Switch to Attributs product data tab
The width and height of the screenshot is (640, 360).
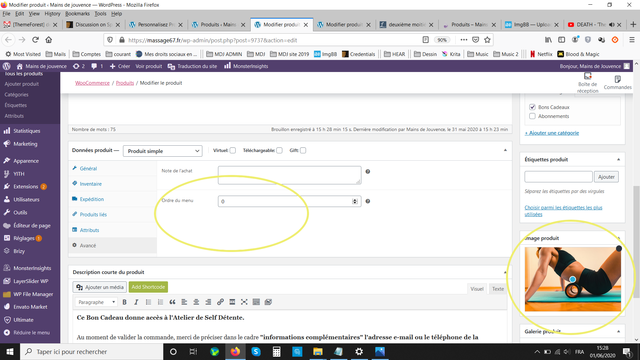coord(89,230)
